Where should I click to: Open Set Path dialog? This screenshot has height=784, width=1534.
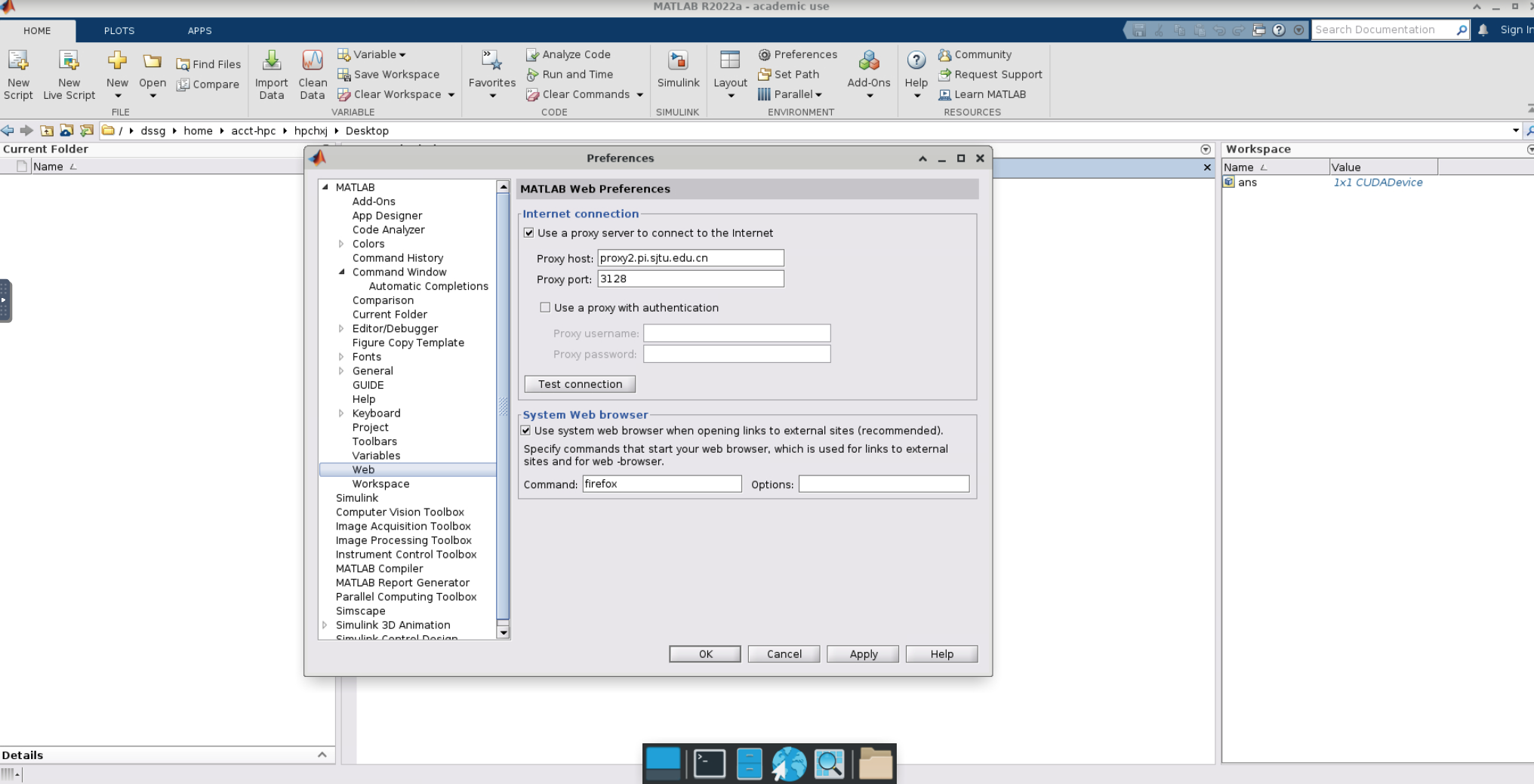[x=789, y=74]
